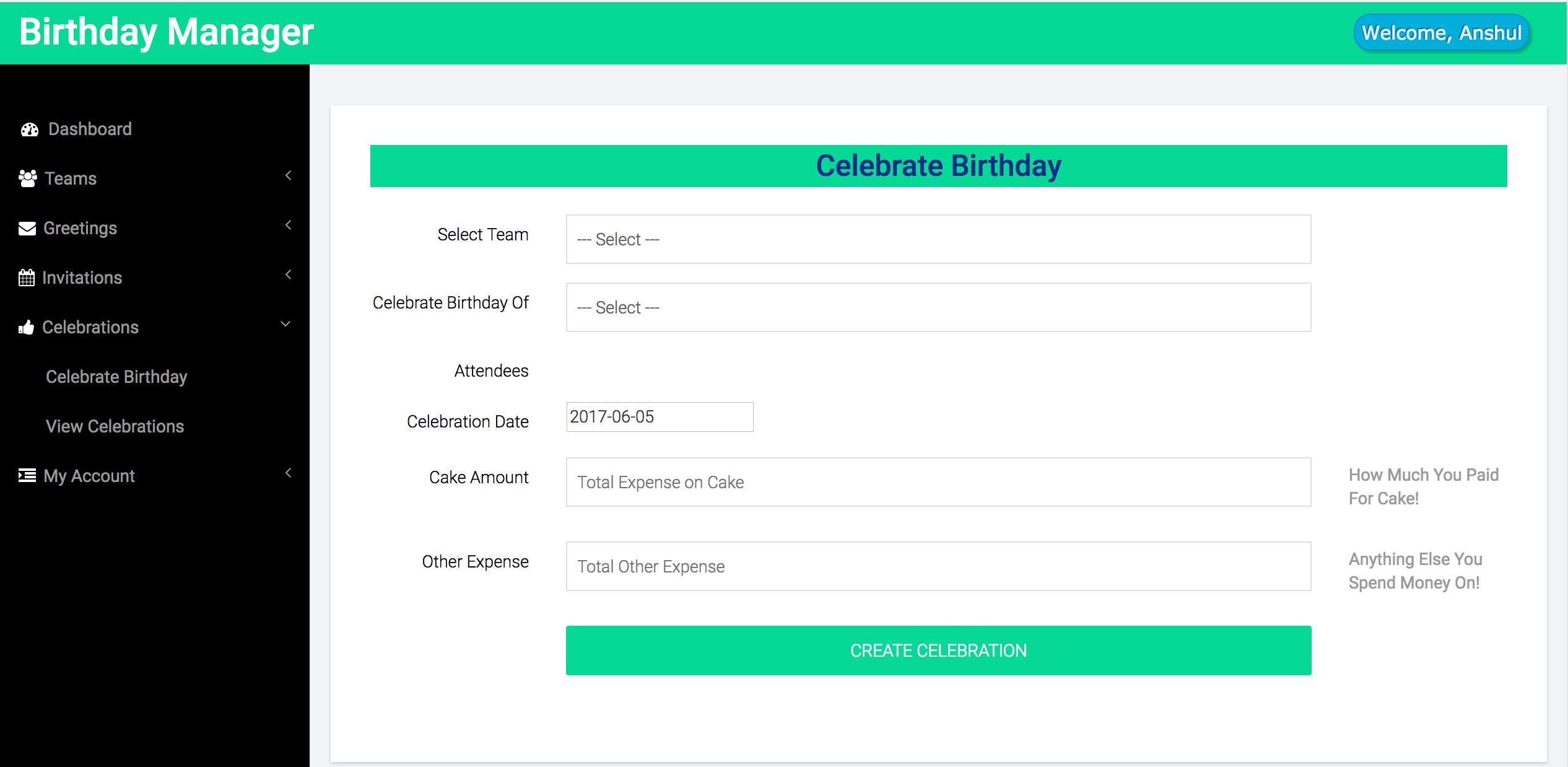The height and width of the screenshot is (767, 1568).
Task: Click the Celebration Date field
Action: (659, 417)
